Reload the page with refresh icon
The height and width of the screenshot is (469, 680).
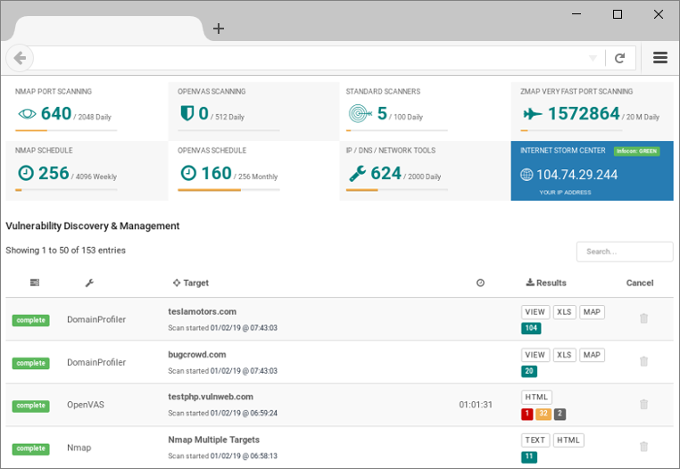(x=620, y=58)
